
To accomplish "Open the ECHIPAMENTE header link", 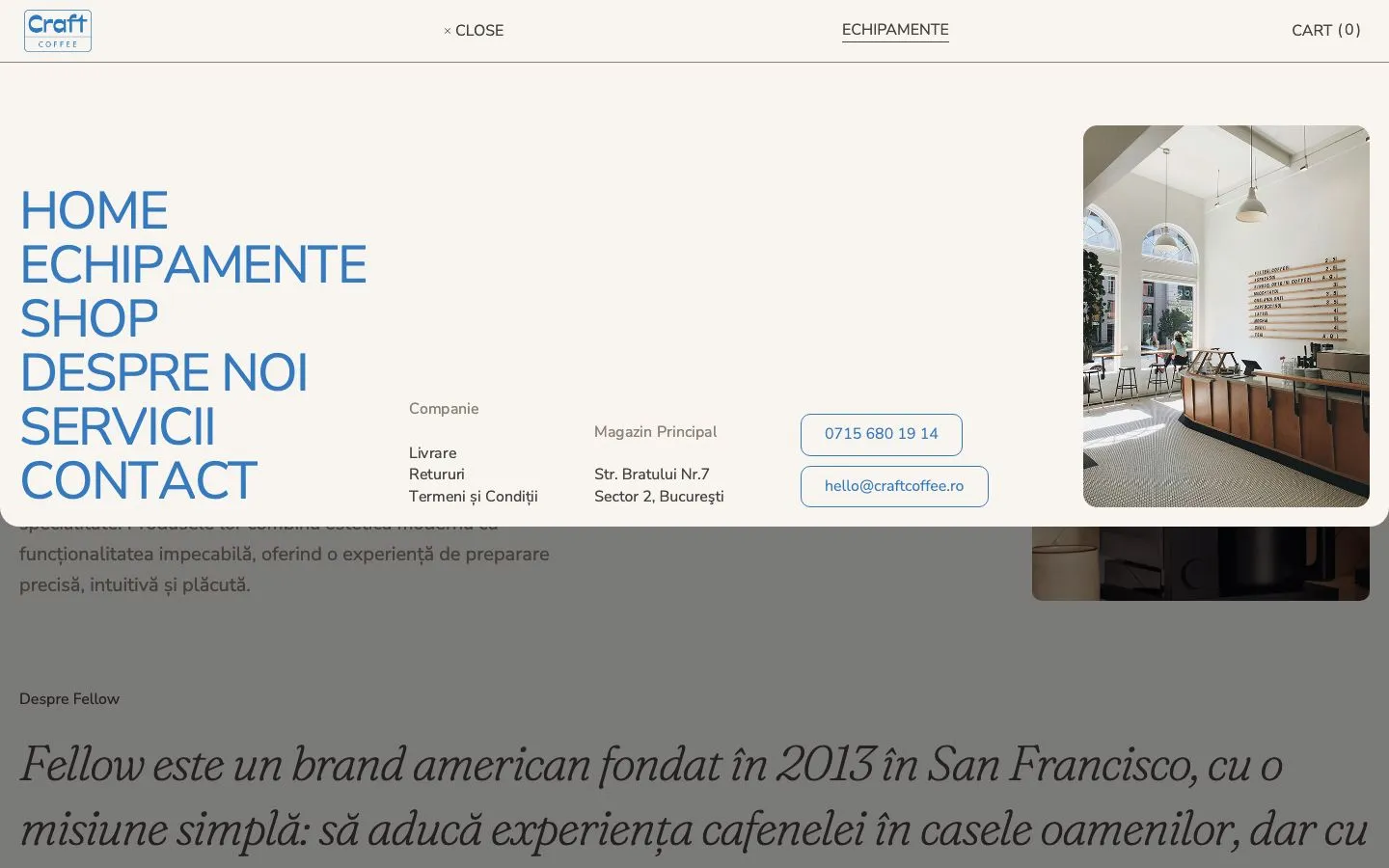I will pos(895,30).
